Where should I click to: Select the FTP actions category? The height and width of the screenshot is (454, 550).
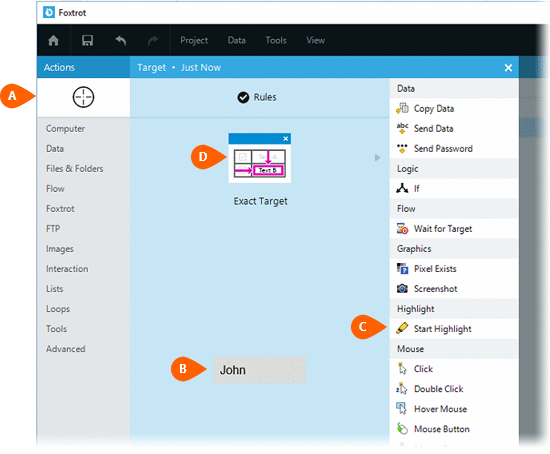(53, 229)
